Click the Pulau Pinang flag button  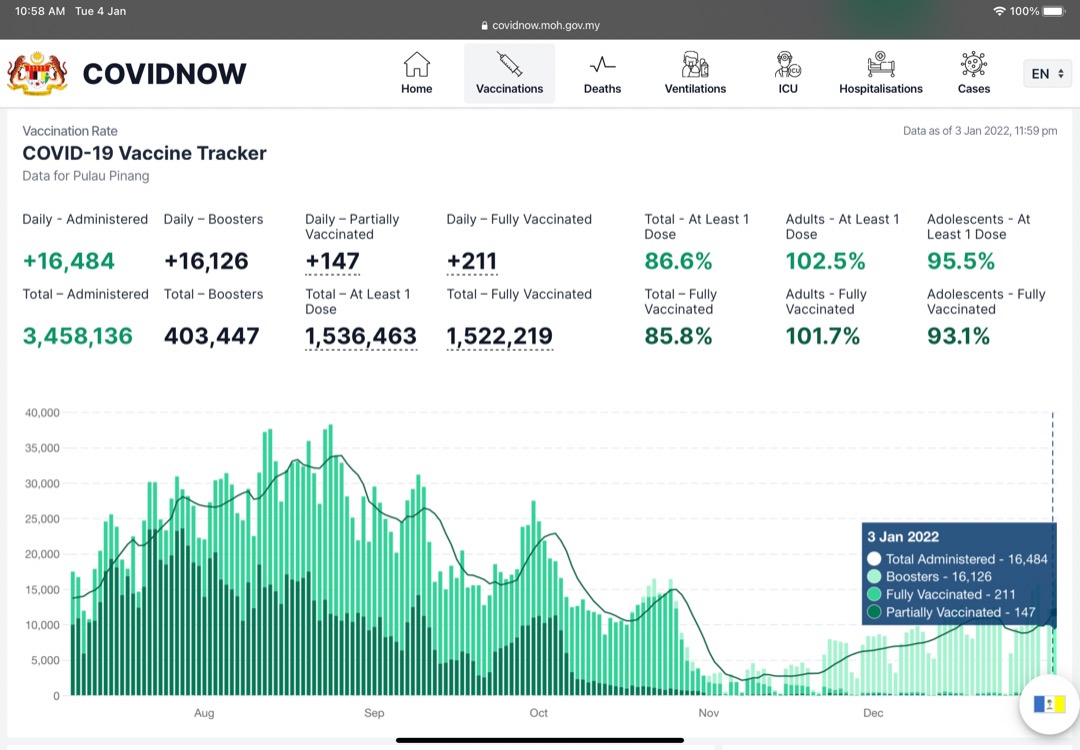tap(1049, 704)
